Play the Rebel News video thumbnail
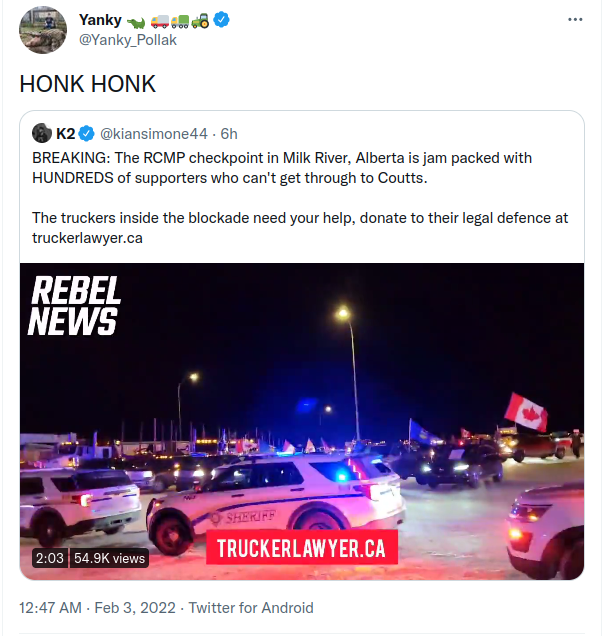The image size is (611, 636). 302,421
